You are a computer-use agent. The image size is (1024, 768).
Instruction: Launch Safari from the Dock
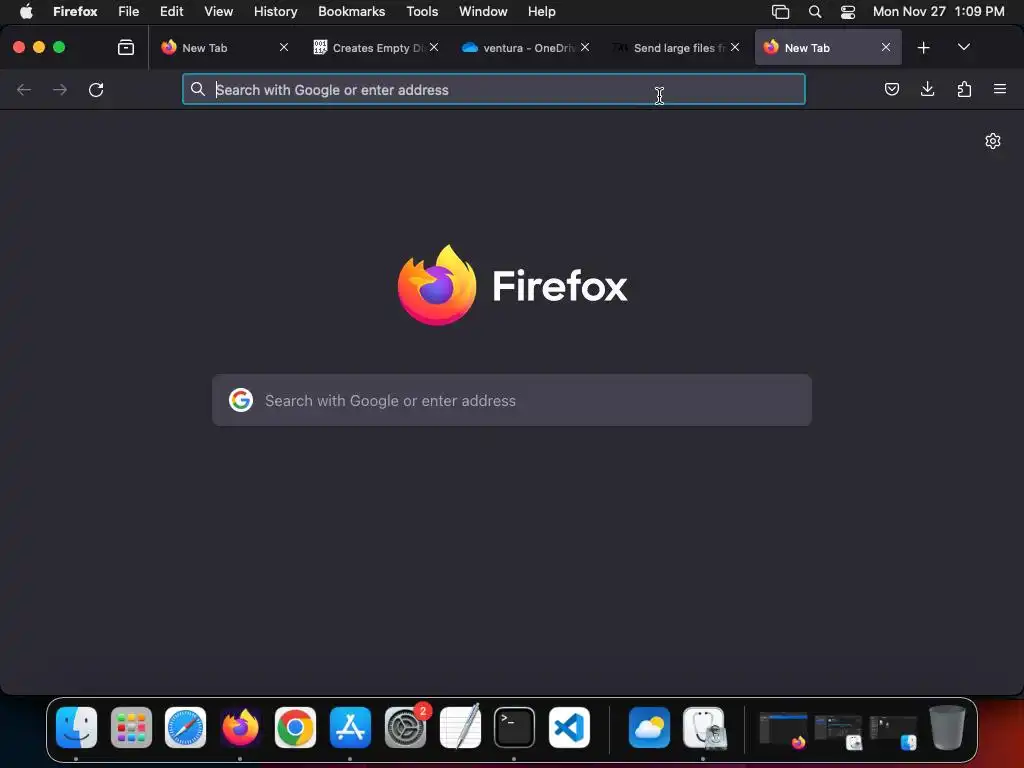point(185,727)
